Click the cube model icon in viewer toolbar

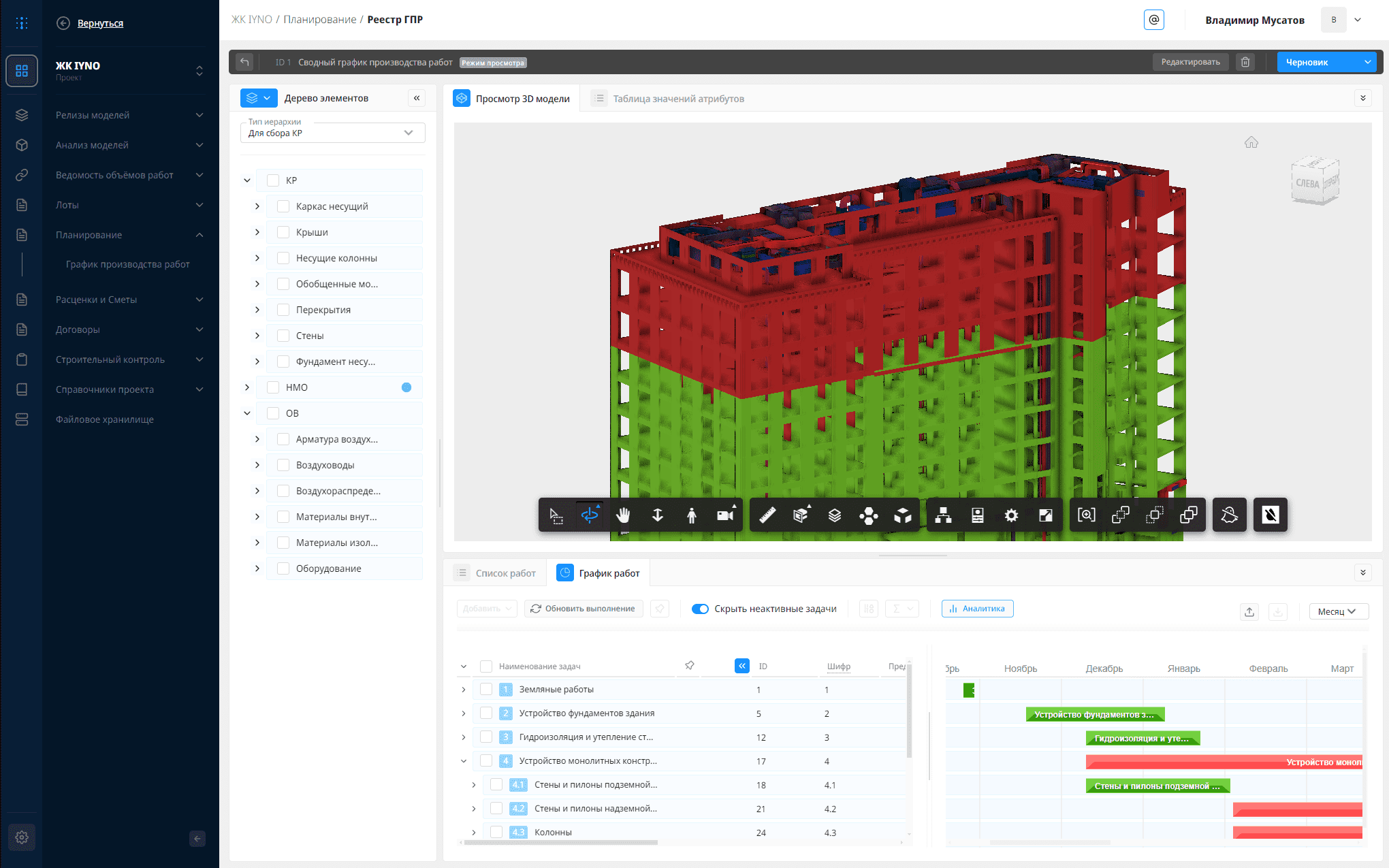click(x=903, y=515)
